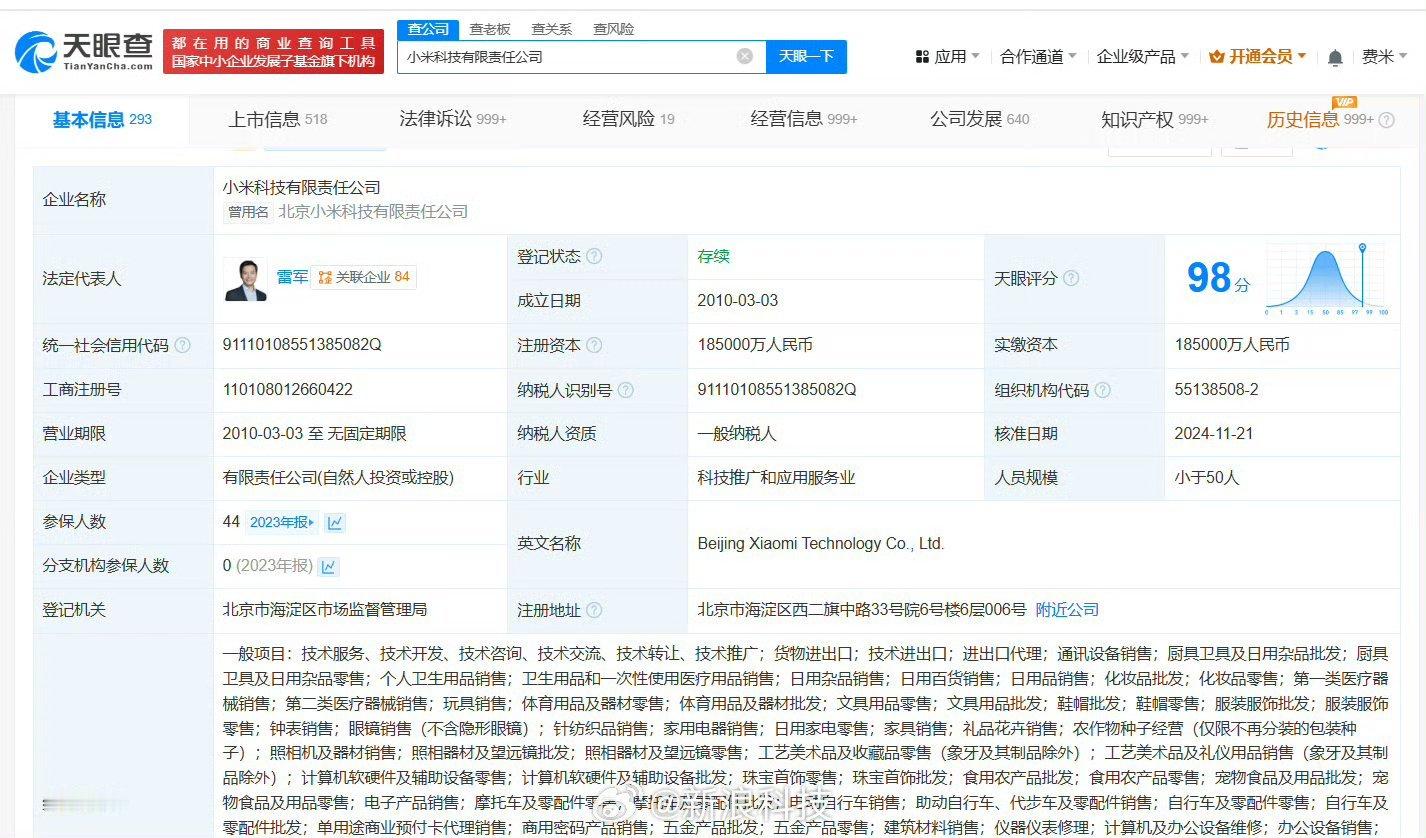Select the 经营风险 tab
The width and height of the screenshot is (1426, 838).
coord(629,120)
